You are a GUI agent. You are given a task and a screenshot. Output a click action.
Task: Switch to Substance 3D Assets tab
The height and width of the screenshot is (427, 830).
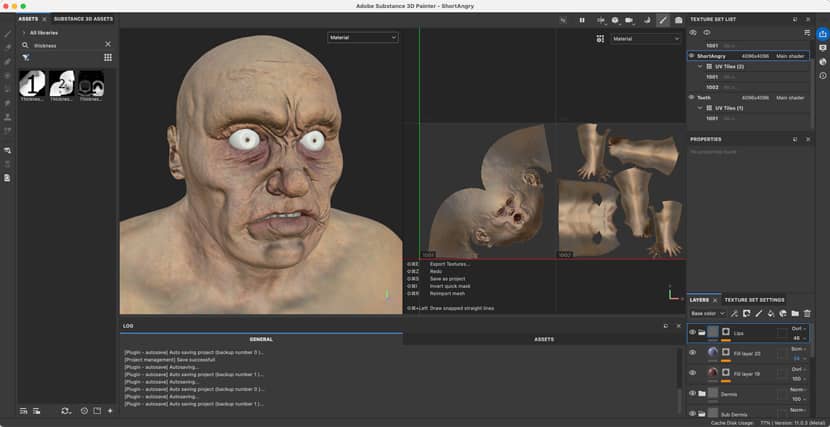(83, 19)
